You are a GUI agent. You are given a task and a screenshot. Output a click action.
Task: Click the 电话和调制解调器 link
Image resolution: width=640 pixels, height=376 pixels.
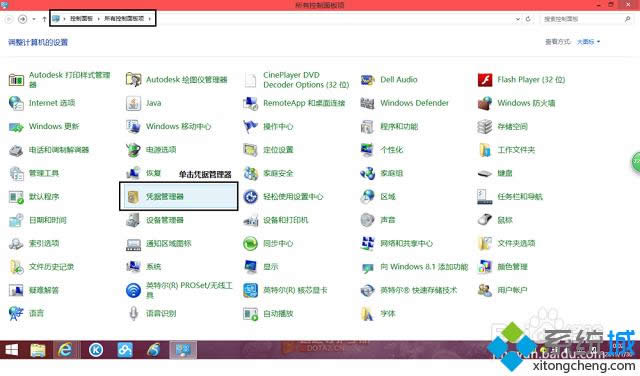tap(59, 150)
